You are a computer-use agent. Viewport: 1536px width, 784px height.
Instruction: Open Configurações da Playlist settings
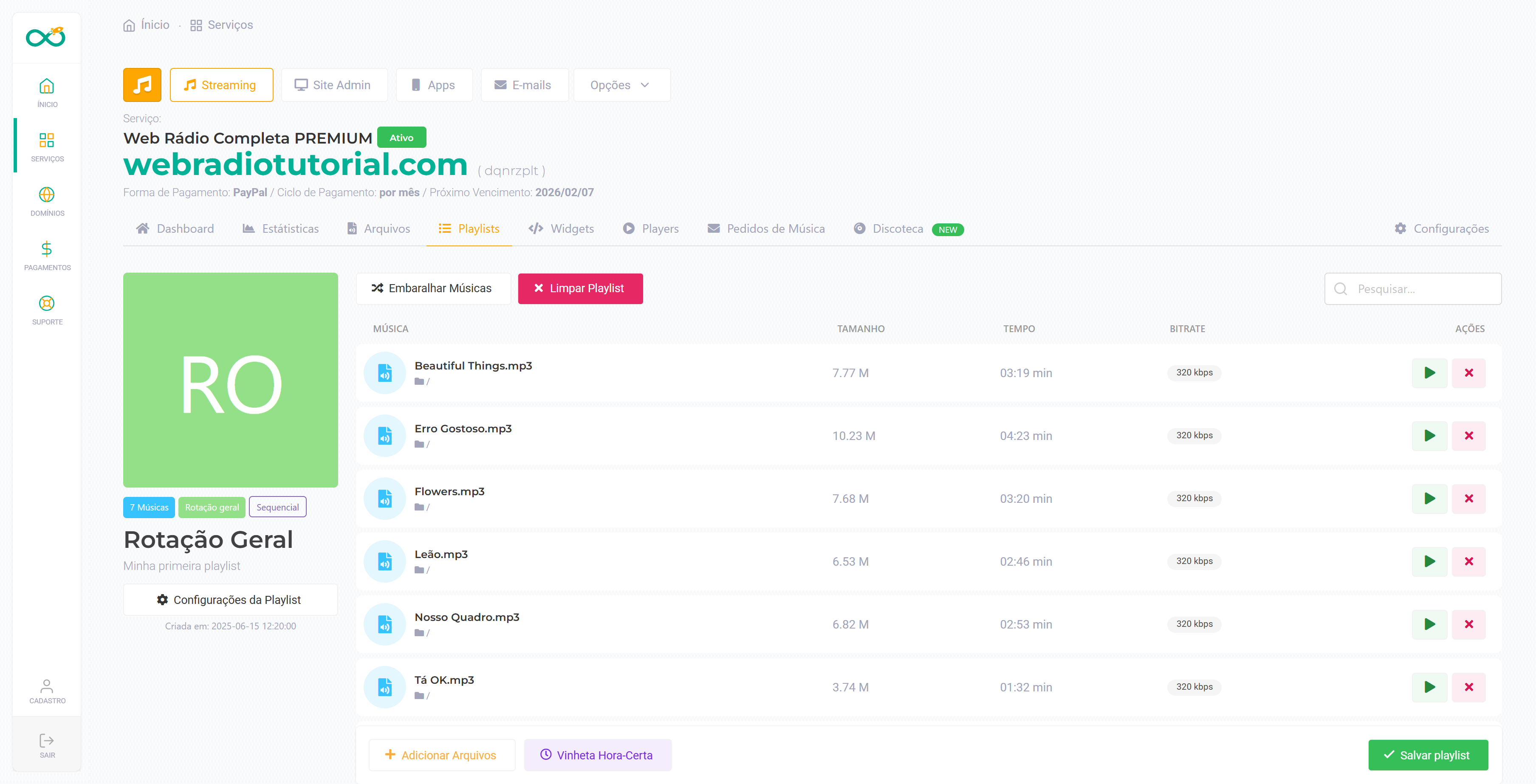[x=230, y=600]
